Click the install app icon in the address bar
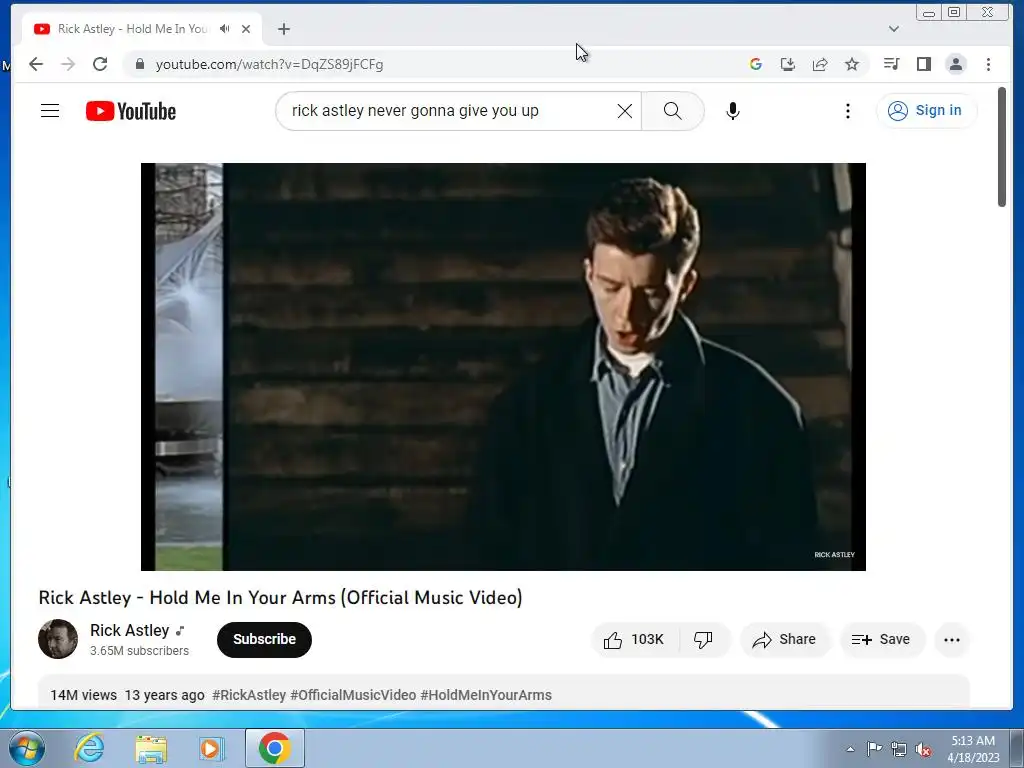This screenshot has width=1024, height=768. click(788, 64)
